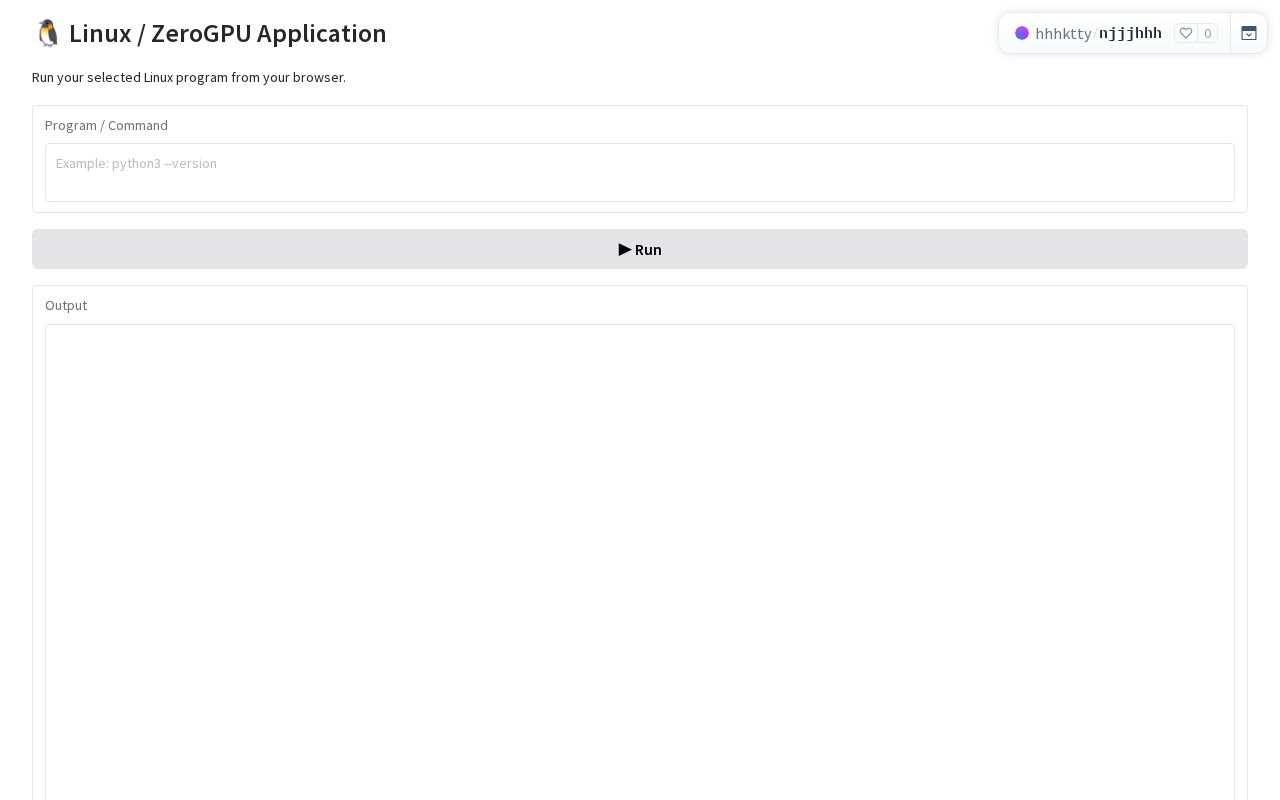Click the description text under the title
This screenshot has height=800, width=1280.
pyautogui.click(x=189, y=77)
